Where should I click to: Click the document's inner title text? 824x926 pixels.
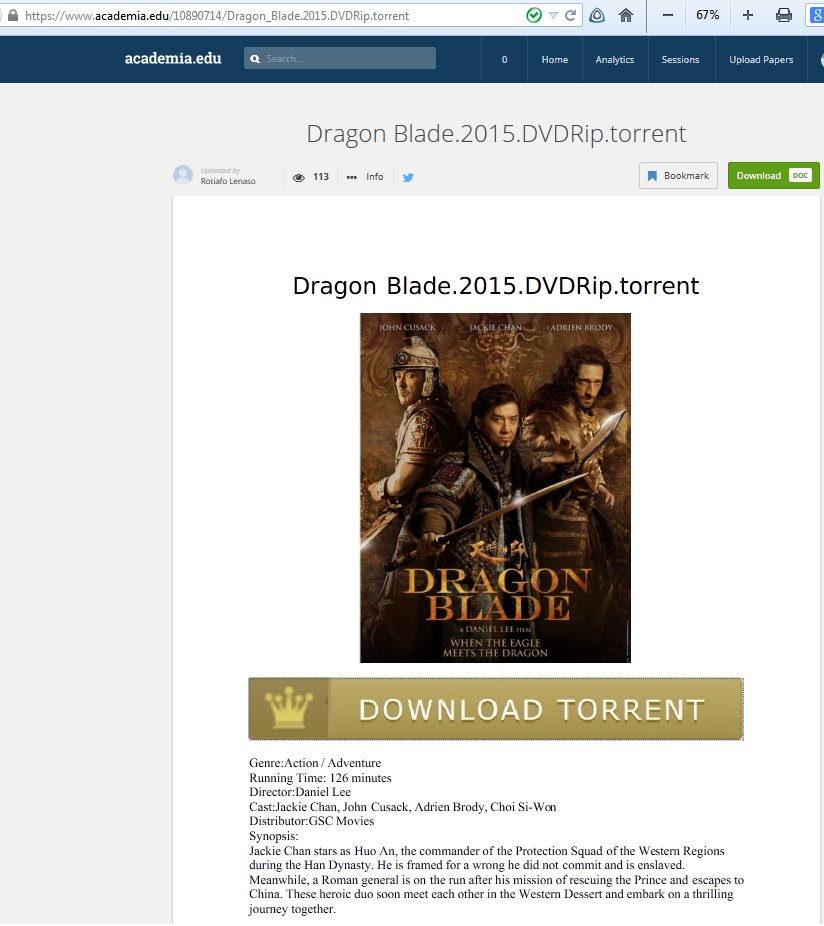click(496, 286)
